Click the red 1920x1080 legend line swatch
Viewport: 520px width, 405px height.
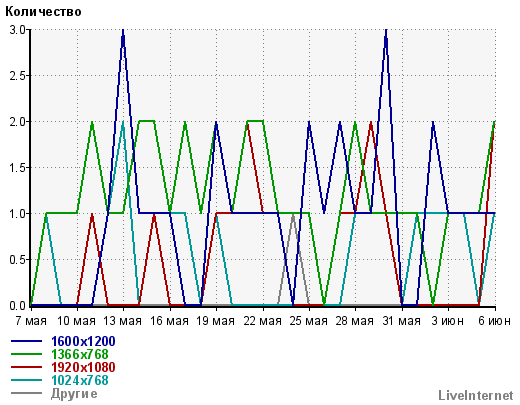coord(27,367)
